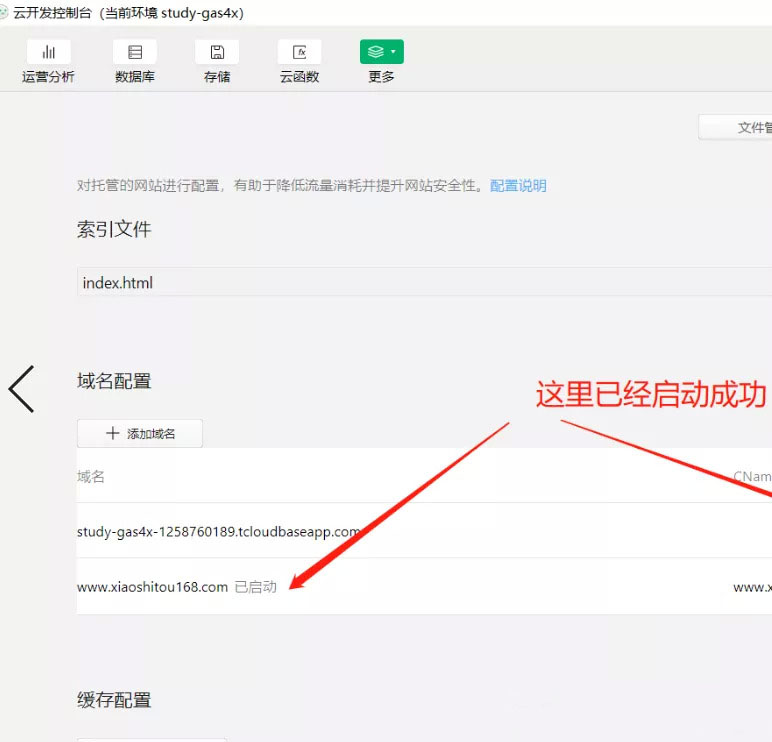Click the 域名配置 section heading

(114, 381)
